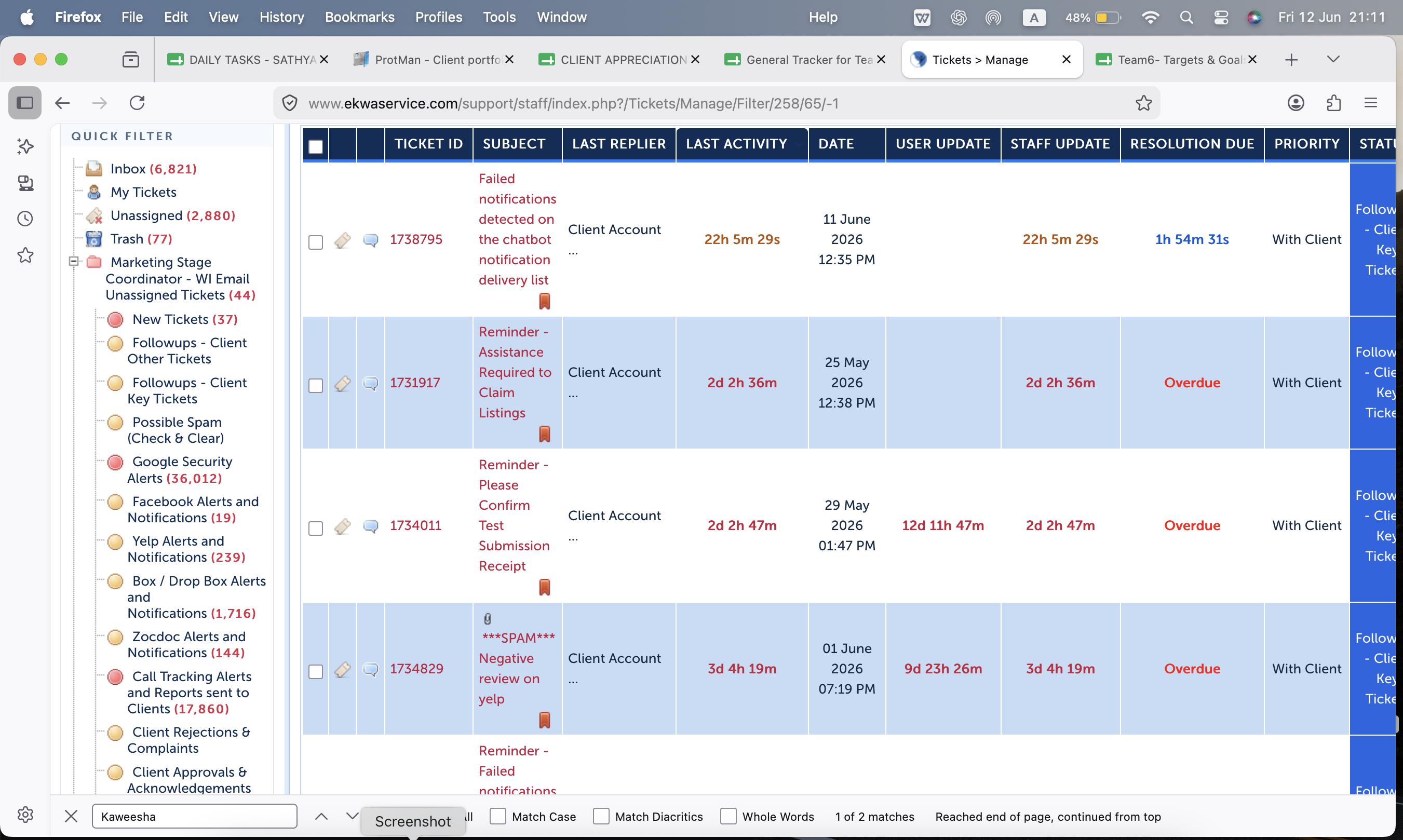Click the reply bubble icon for ticket 1734011
The image size is (1403, 840).
tap(371, 526)
